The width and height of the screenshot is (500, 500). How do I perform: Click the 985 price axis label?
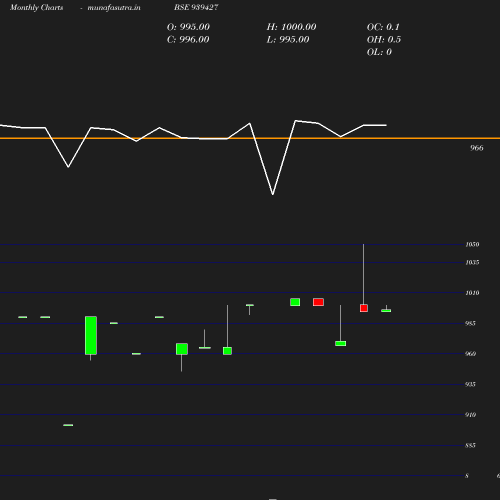470,323
